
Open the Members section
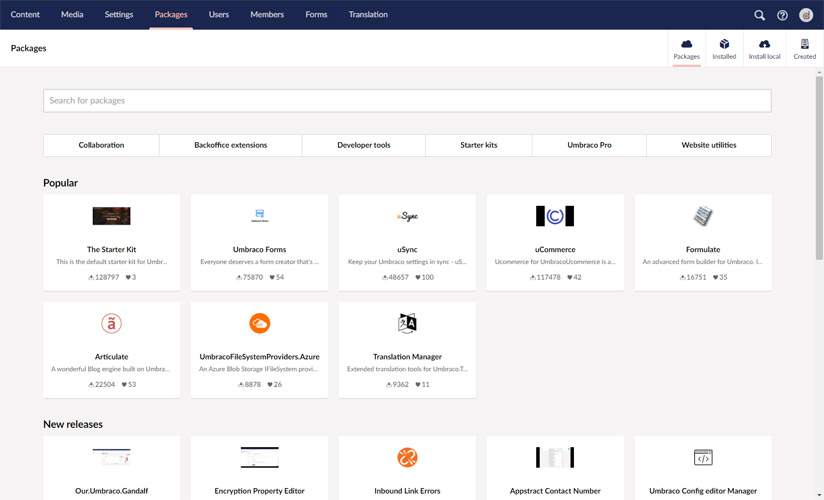click(267, 15)
